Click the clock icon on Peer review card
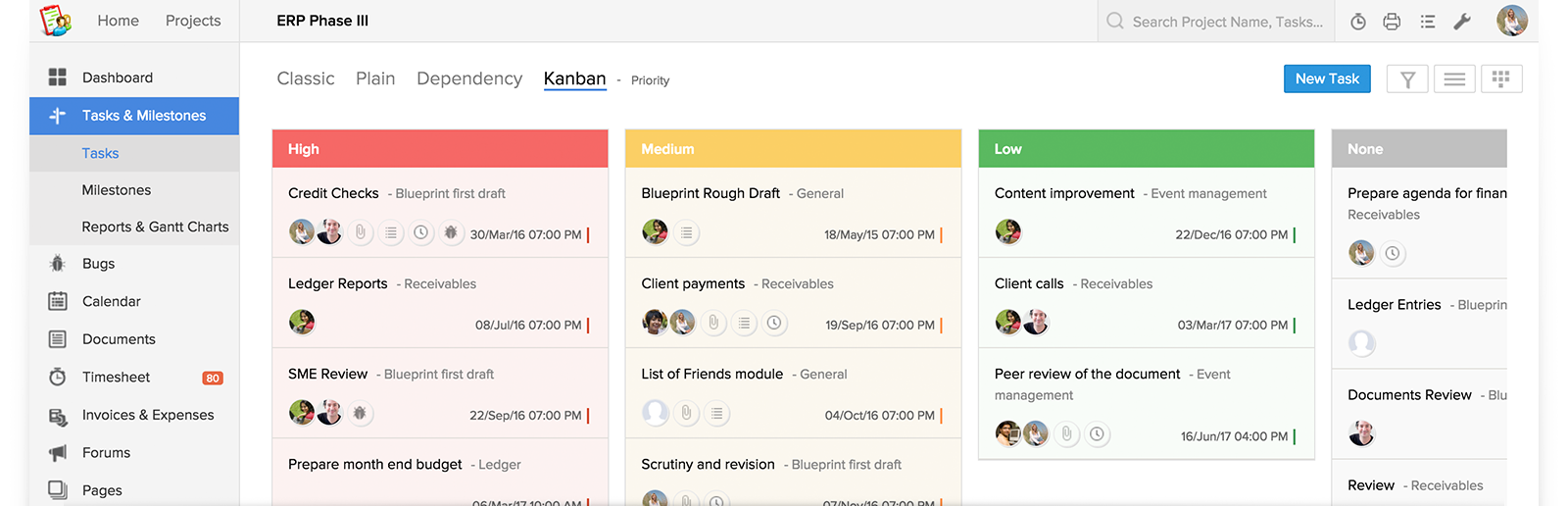The image size is (1568, 506). click(x=1098, y=433)
